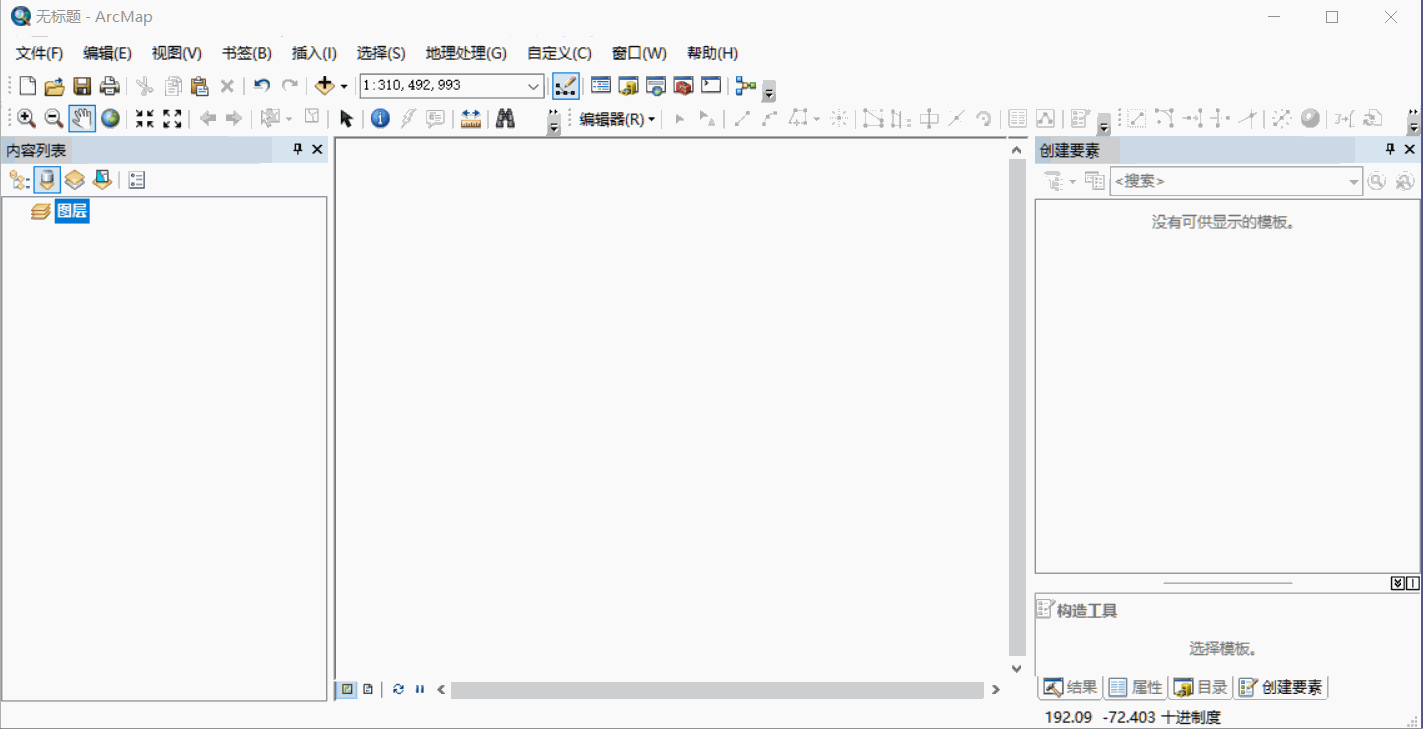Open the Search window icon
1423x729 pixels.
tap(656, 86)
